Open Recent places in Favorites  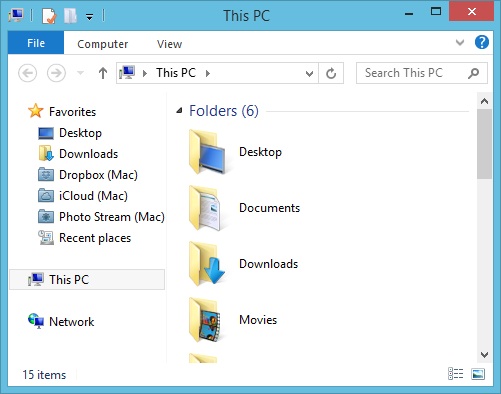(95, 238)
